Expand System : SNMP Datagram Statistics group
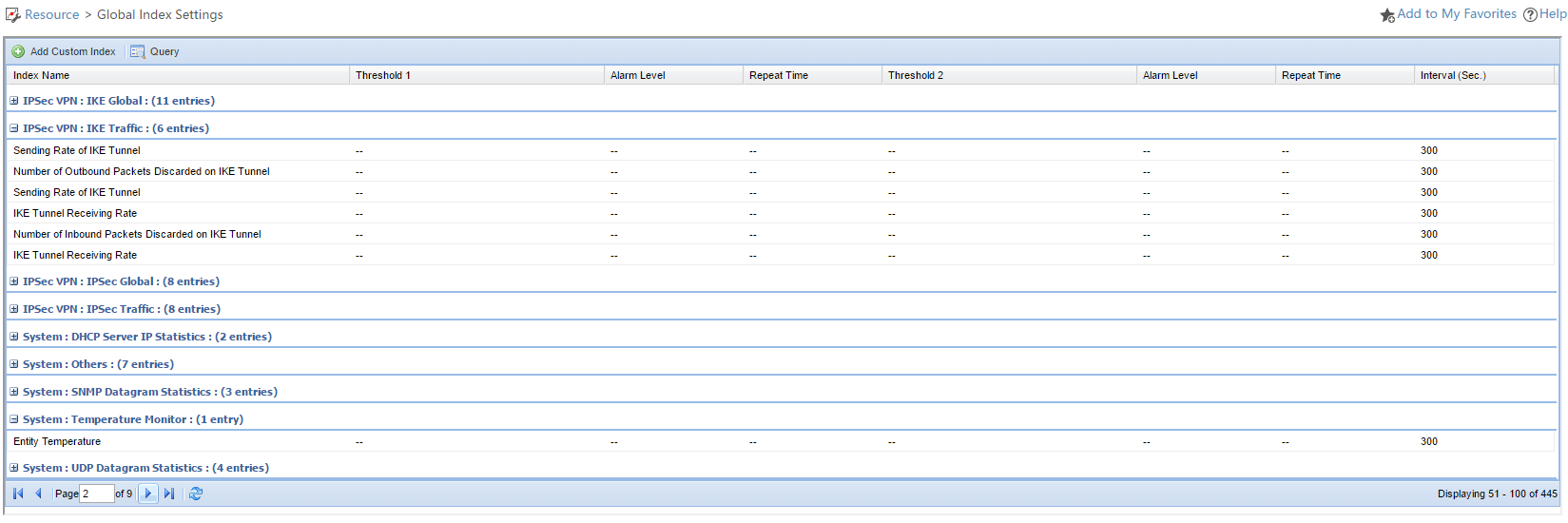This screenshot has width=1568, height=523. coord(14,392)
